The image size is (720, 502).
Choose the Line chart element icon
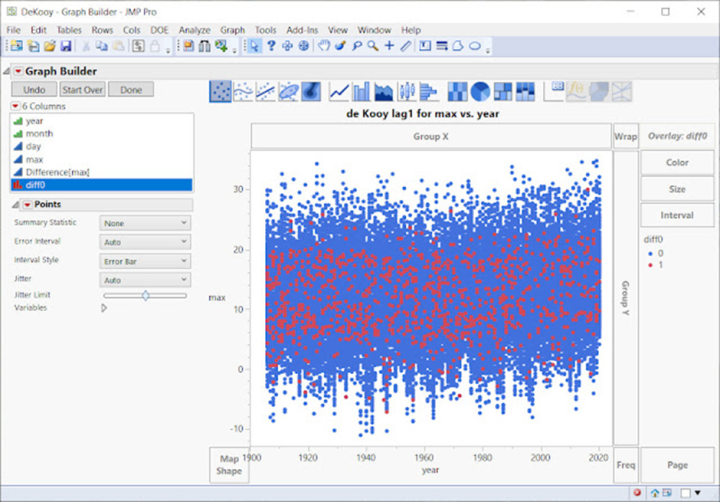339,92
